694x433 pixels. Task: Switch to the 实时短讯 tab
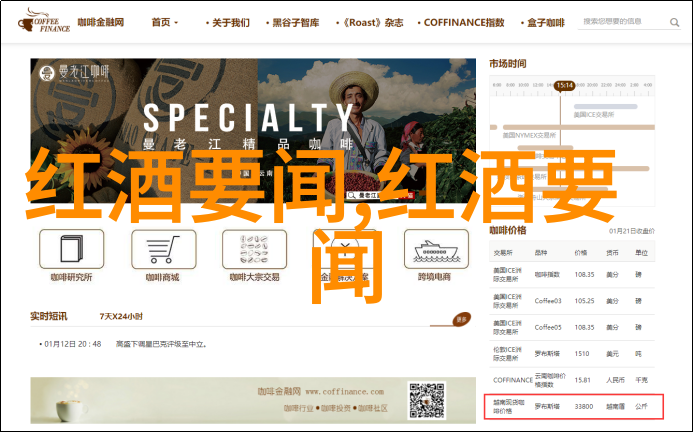(x=49, y=317)
